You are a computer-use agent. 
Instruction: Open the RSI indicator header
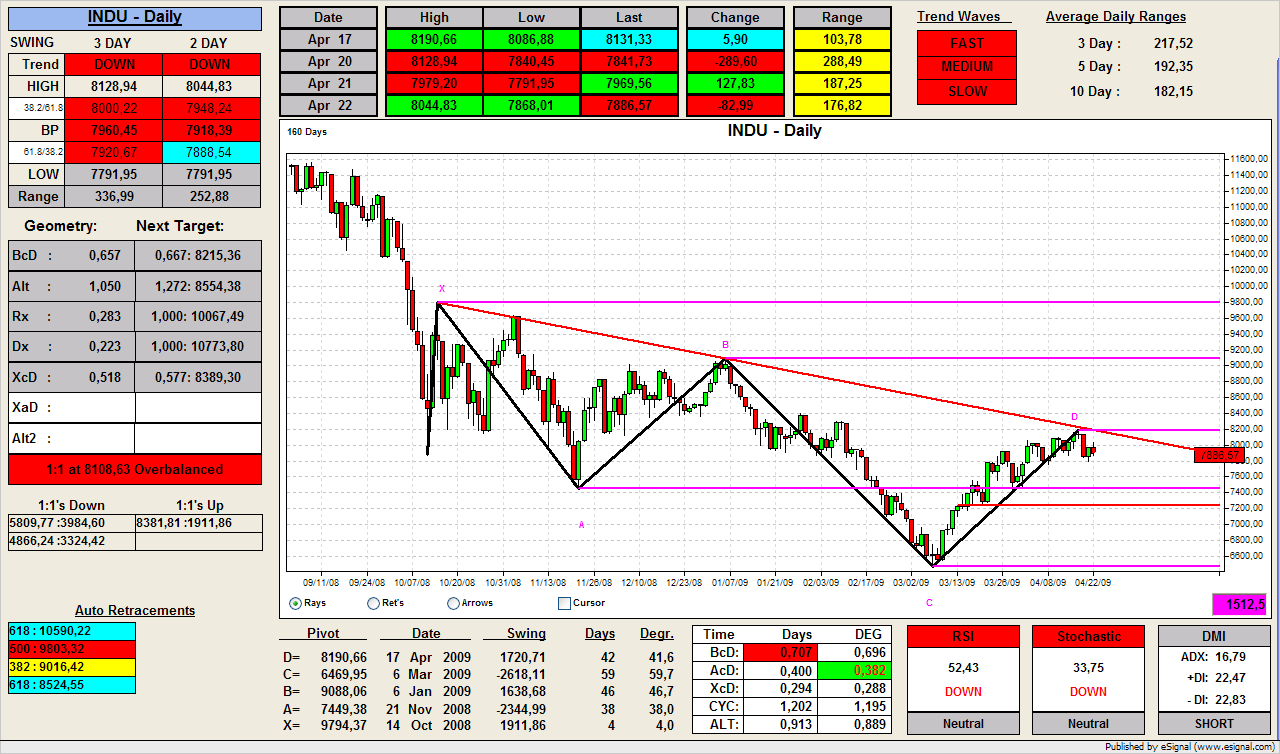(x=963, y=636)
